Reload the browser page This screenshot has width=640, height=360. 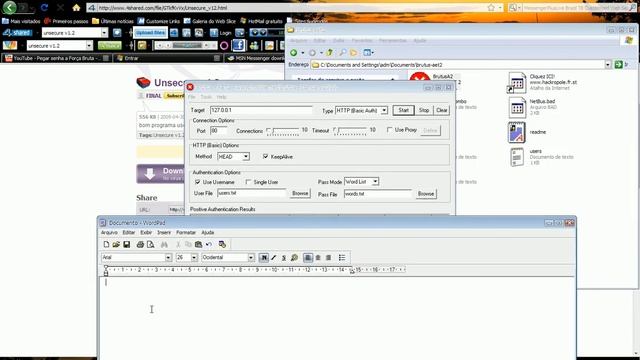click(44, 7)
